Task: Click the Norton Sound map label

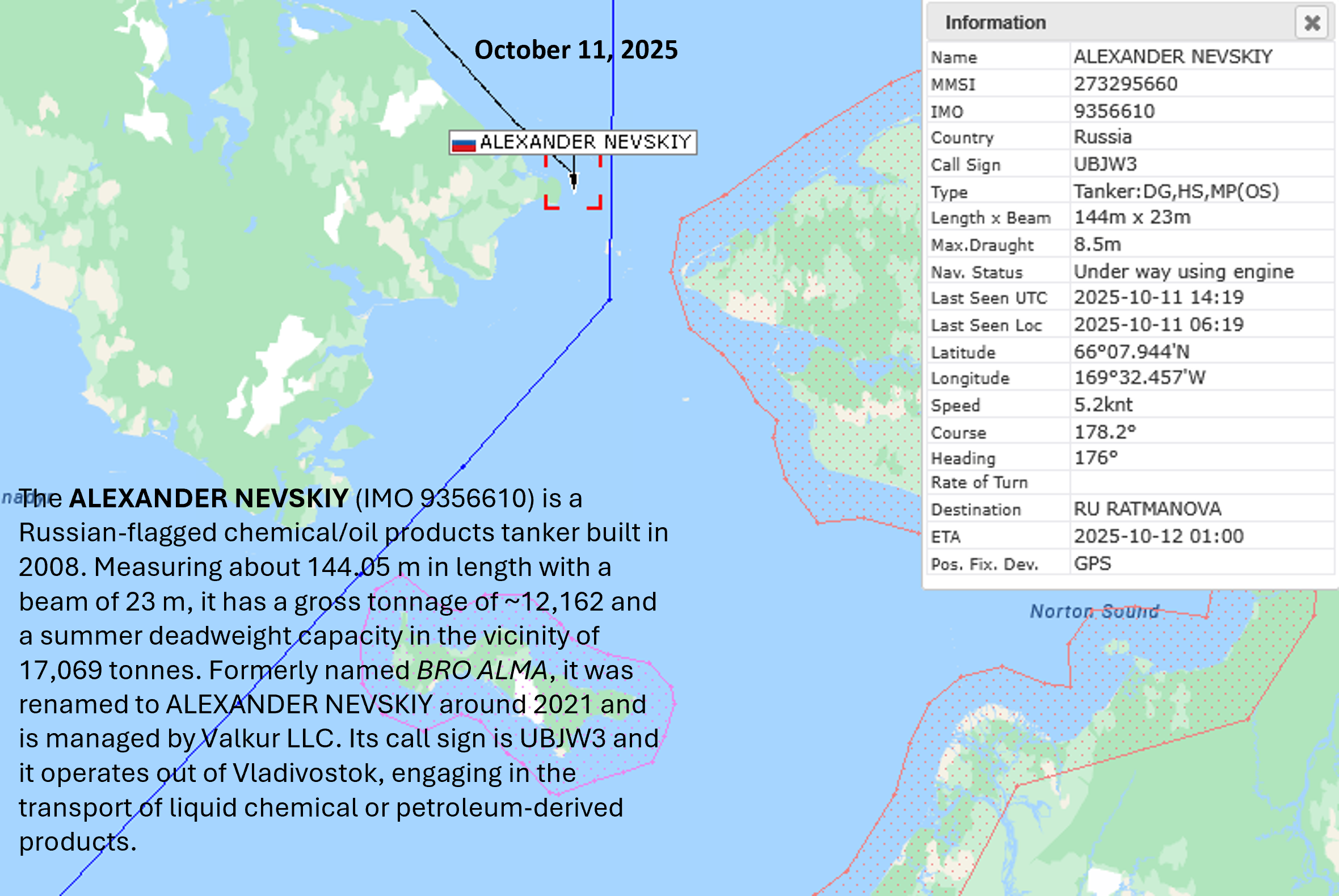Action: pos(1094,611)
